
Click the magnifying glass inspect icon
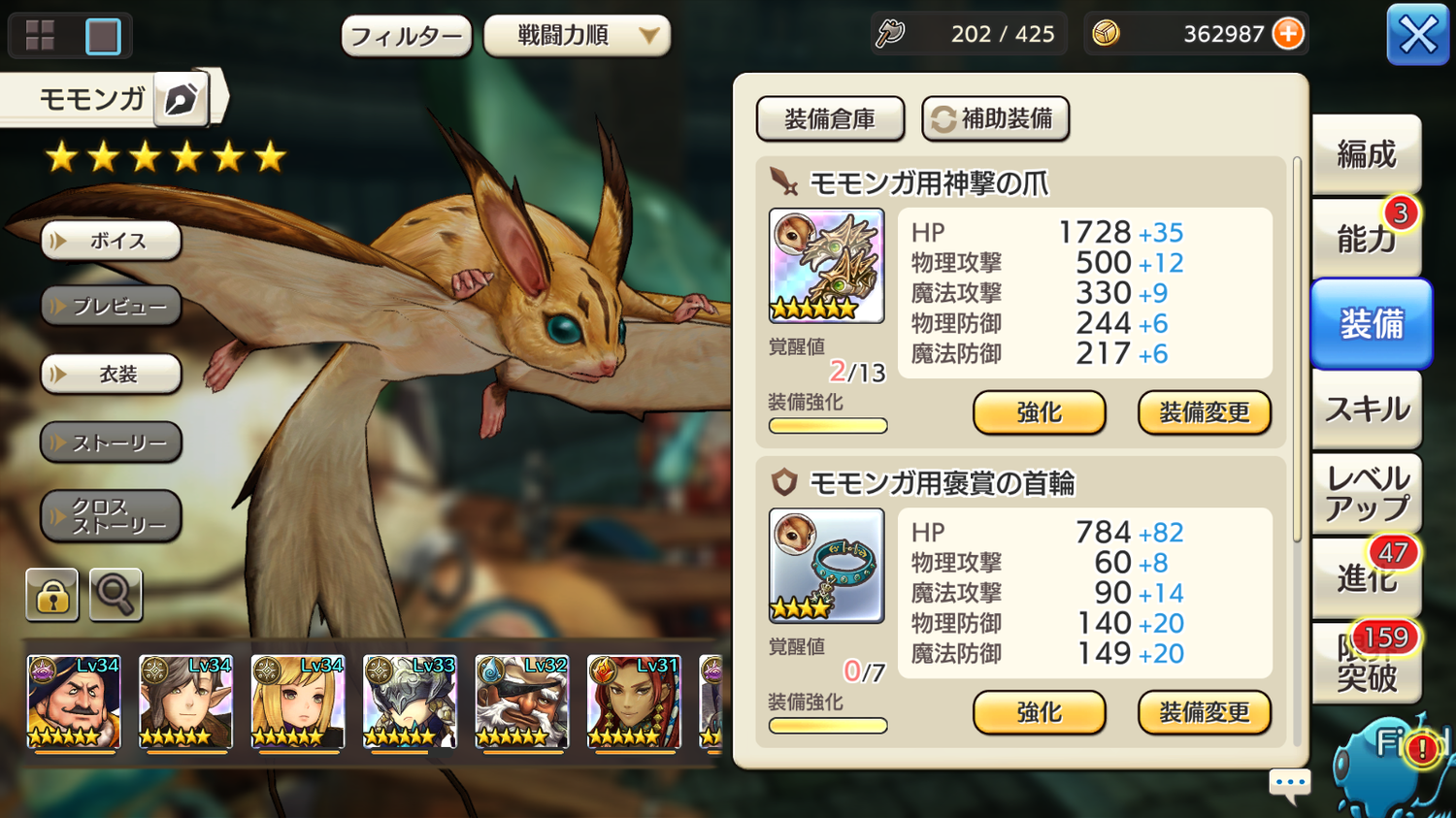(x=116, y=595)
